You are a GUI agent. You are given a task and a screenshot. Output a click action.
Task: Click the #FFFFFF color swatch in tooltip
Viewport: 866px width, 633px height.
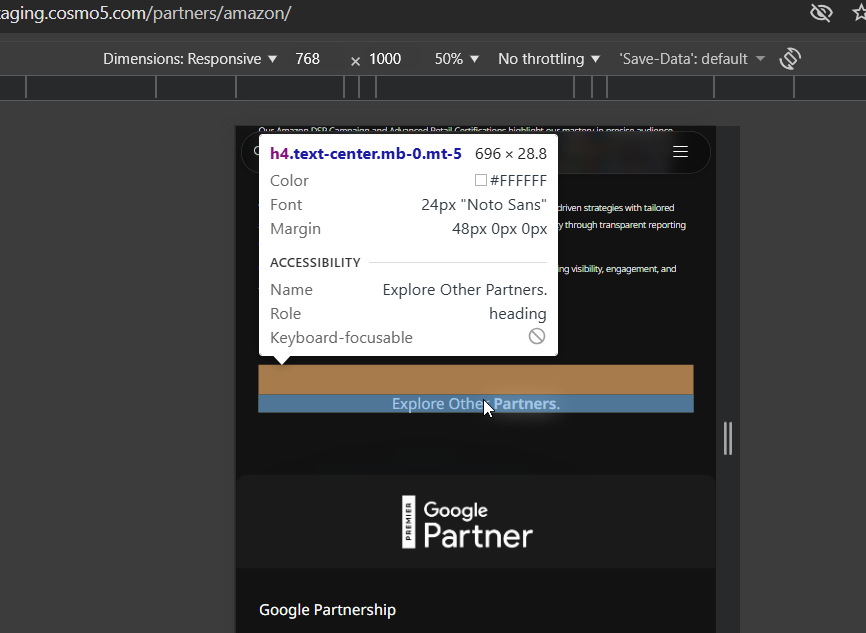(480, 180)
